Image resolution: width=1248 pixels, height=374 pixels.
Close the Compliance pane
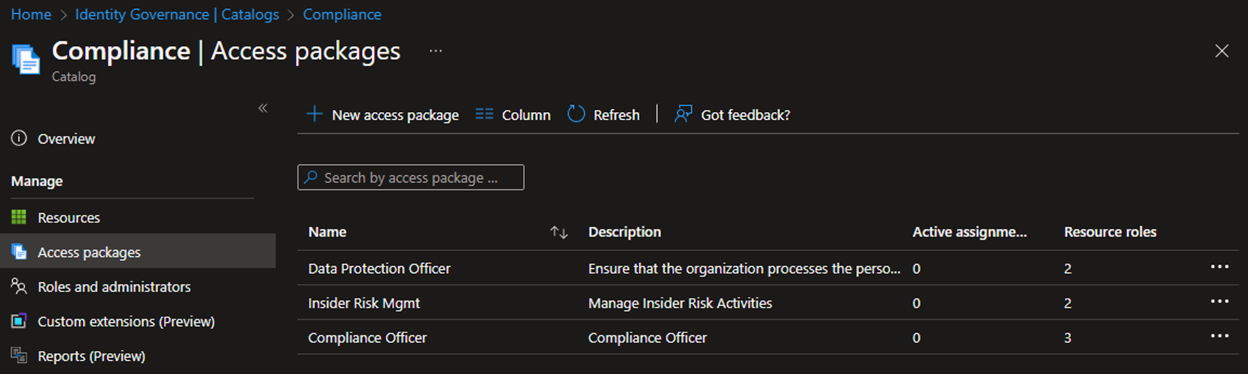pos(1221,51)
